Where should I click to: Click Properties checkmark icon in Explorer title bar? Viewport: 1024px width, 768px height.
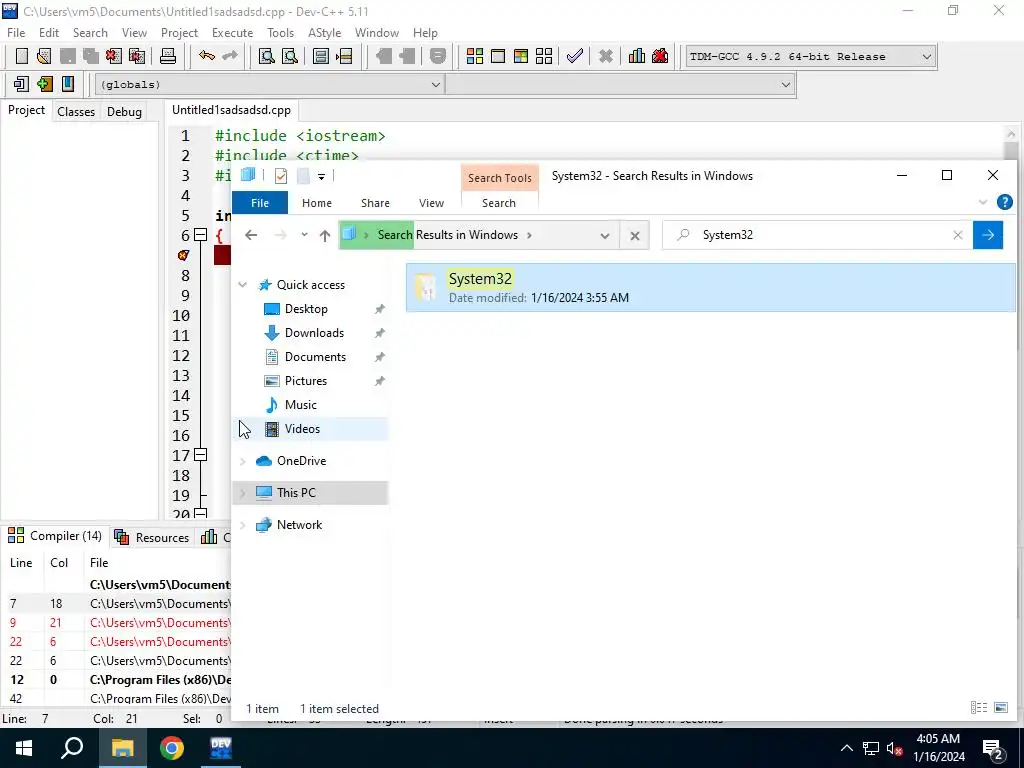pos(281,176)
